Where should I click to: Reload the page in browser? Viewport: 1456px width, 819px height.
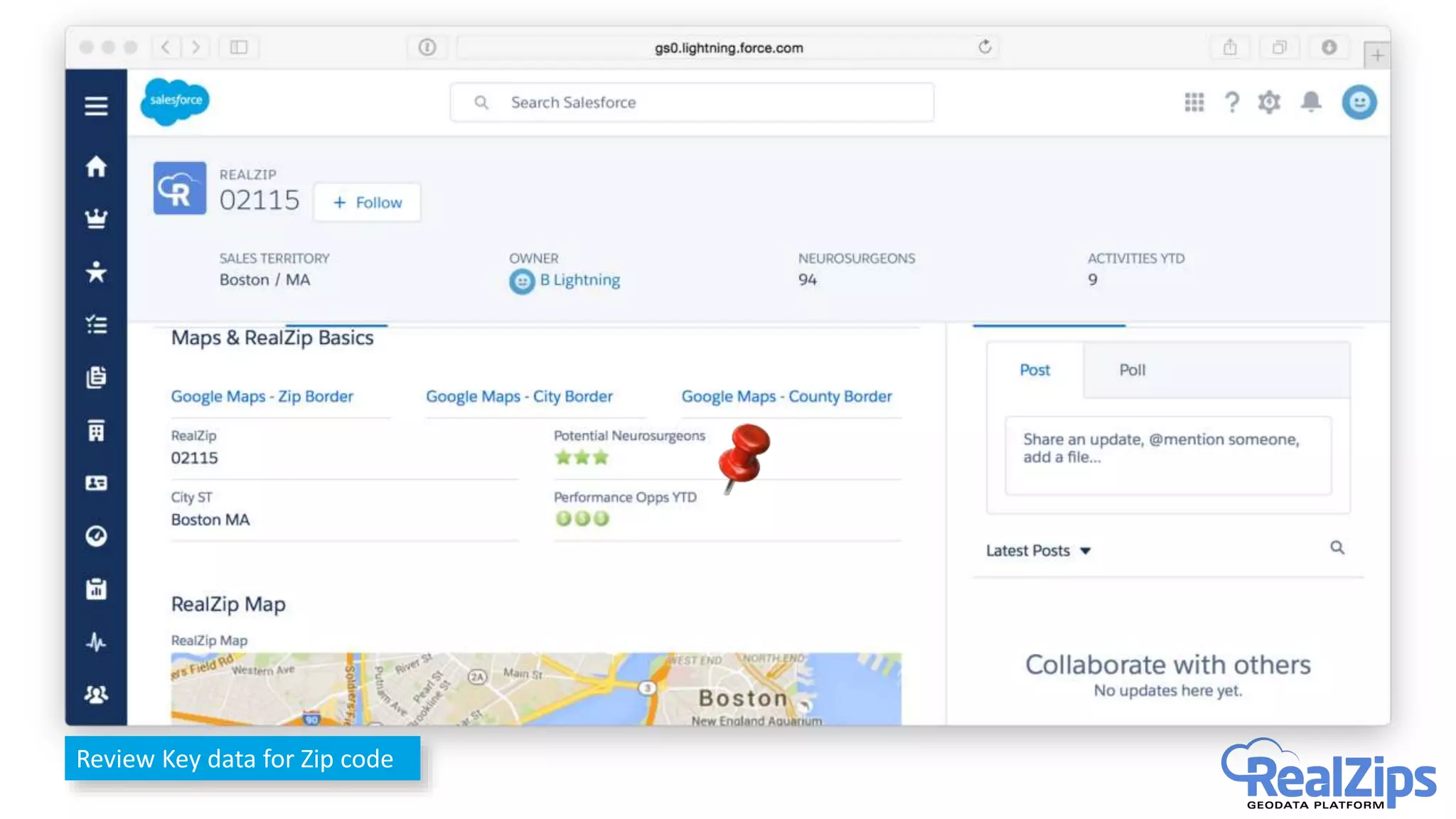point(985,47)
